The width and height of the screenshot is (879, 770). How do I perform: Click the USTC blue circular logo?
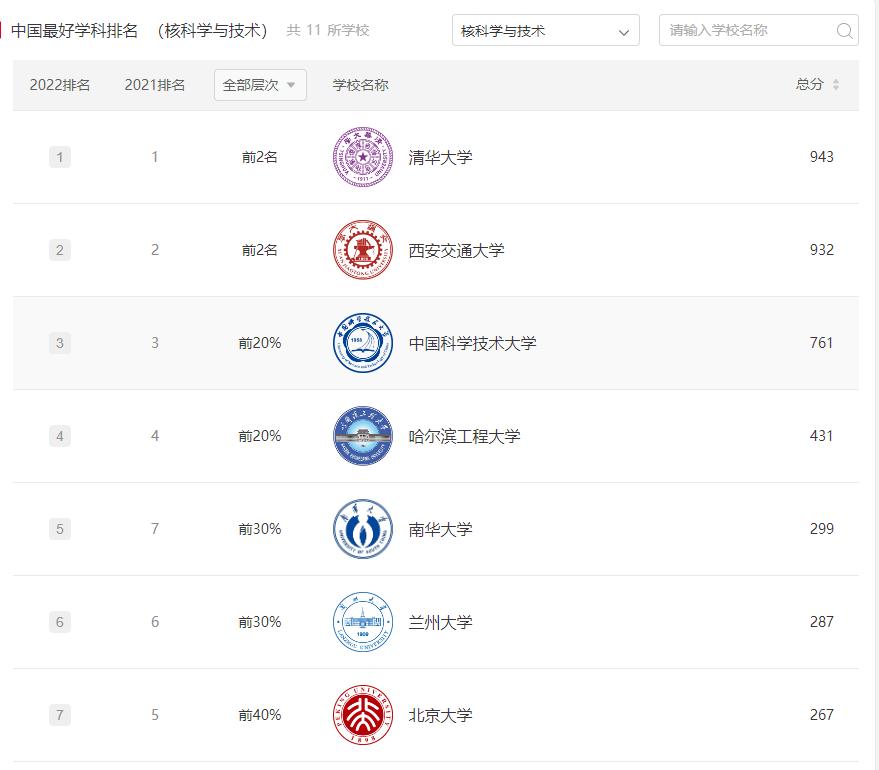point(362,343)
